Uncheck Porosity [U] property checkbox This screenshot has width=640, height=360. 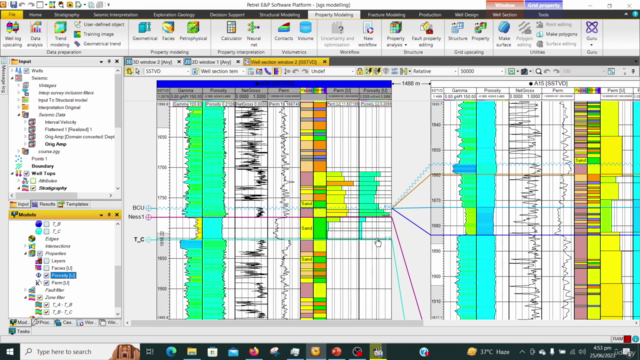tap(47, 276)
